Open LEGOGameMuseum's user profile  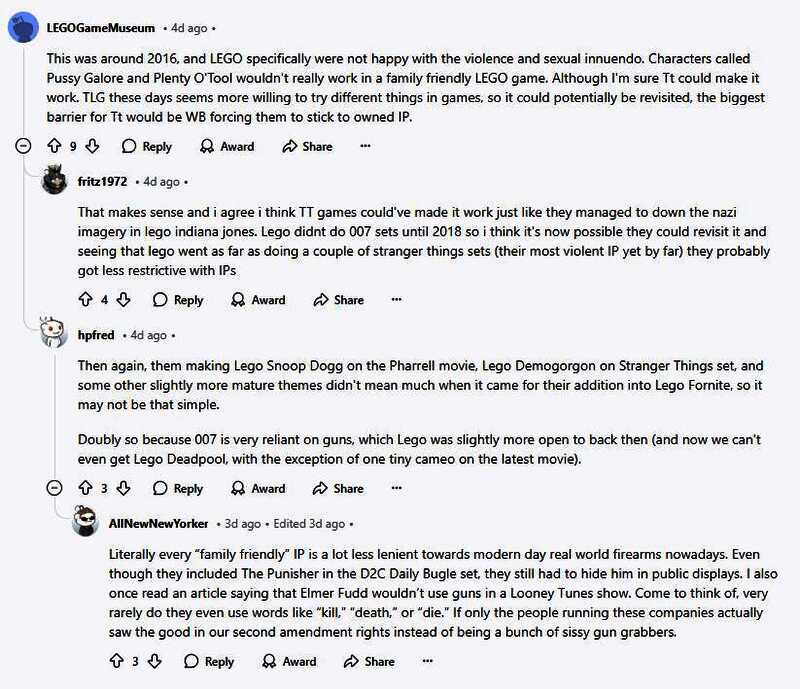pos(100,27)
